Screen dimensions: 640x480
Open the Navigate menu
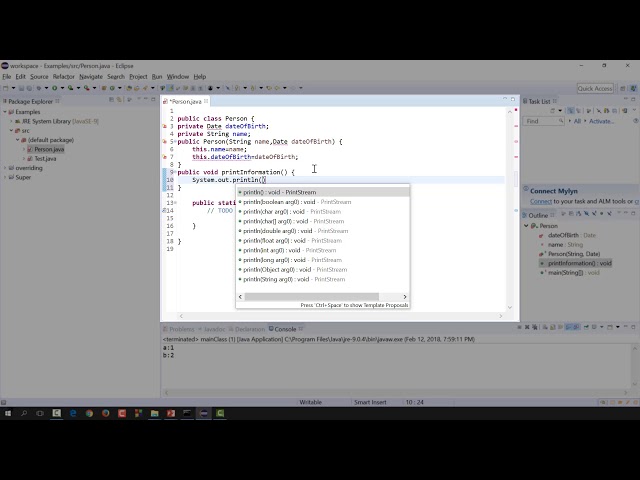91,77
